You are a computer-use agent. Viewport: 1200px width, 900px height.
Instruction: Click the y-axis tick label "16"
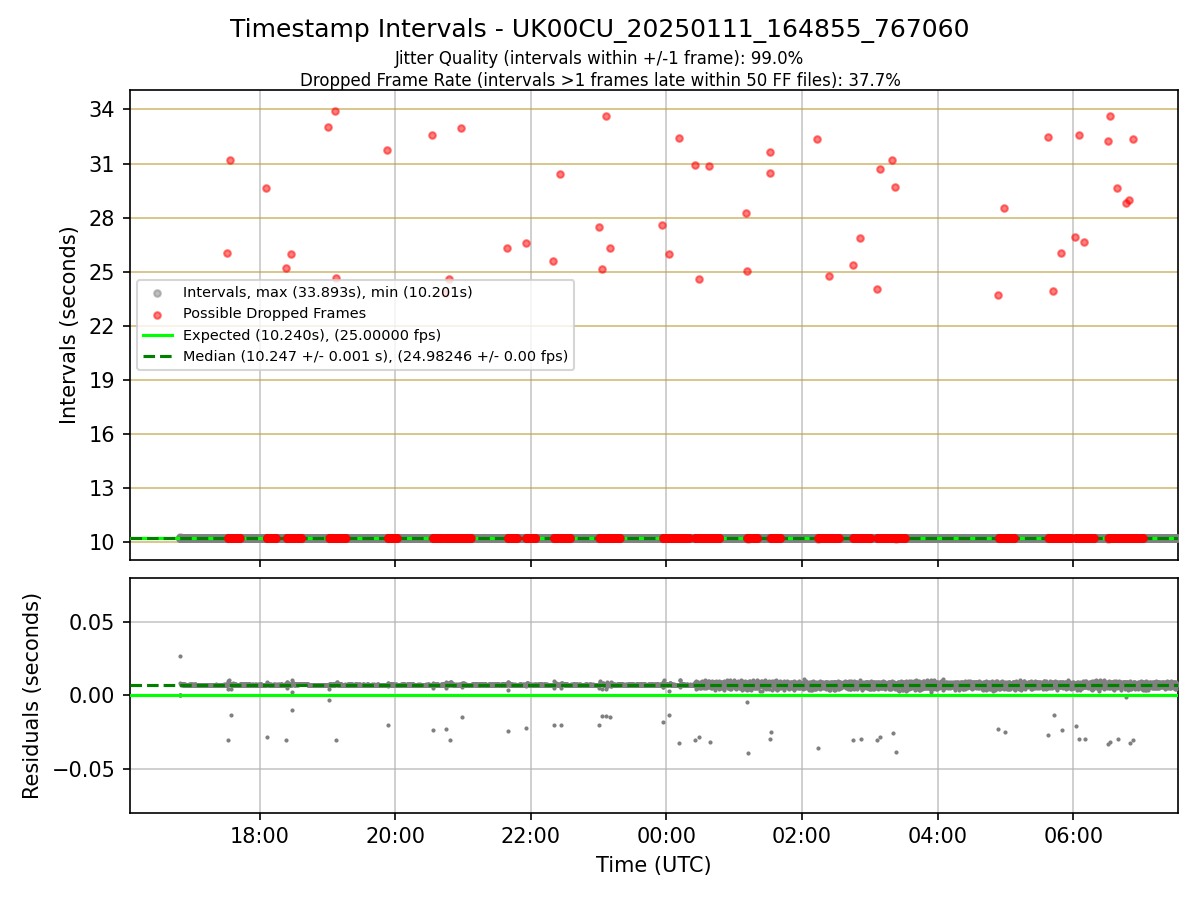(104, 434)
